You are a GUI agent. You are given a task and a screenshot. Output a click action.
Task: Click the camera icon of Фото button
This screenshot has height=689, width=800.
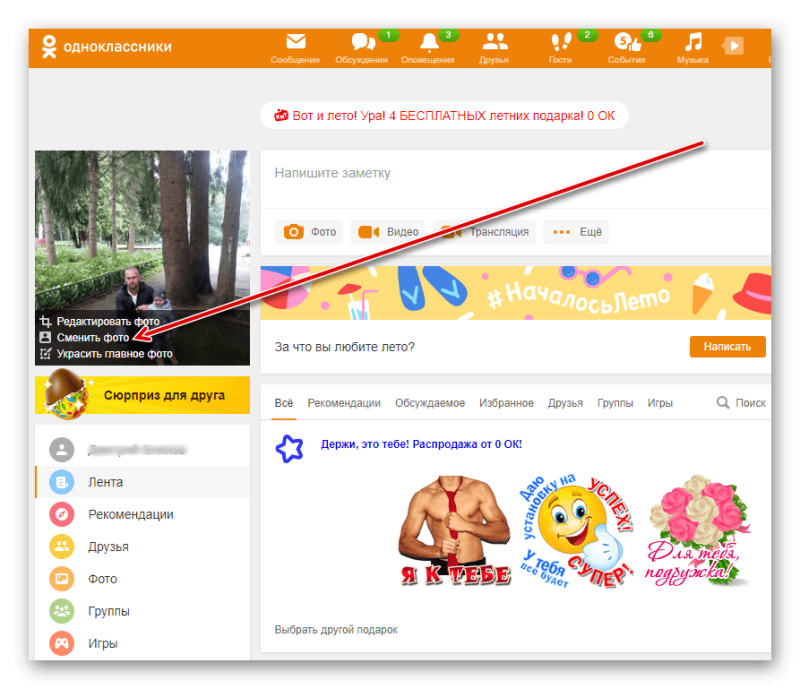tap(293, 232)
